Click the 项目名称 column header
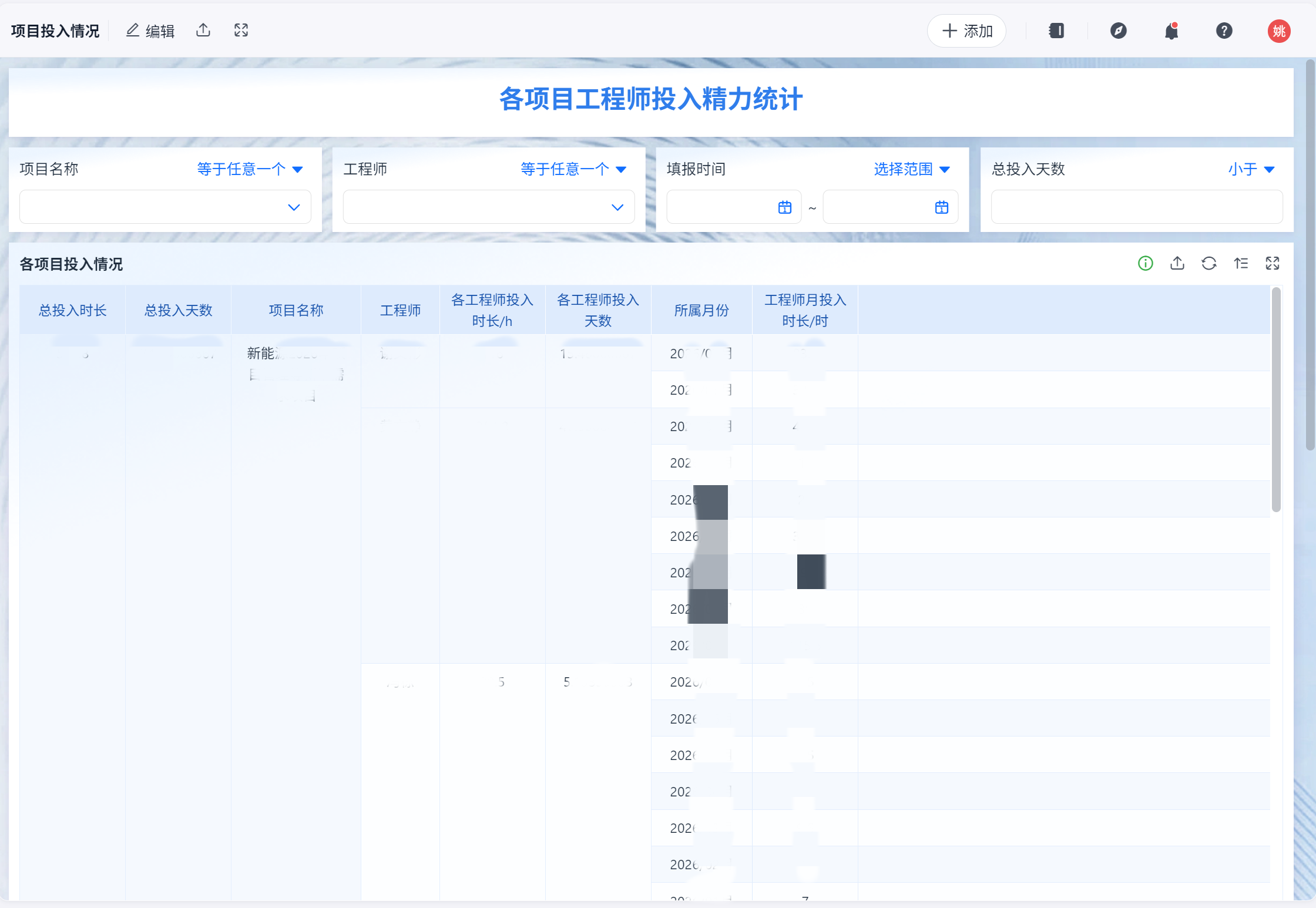This screenshot has width=1316, height=908. point(296,310)
